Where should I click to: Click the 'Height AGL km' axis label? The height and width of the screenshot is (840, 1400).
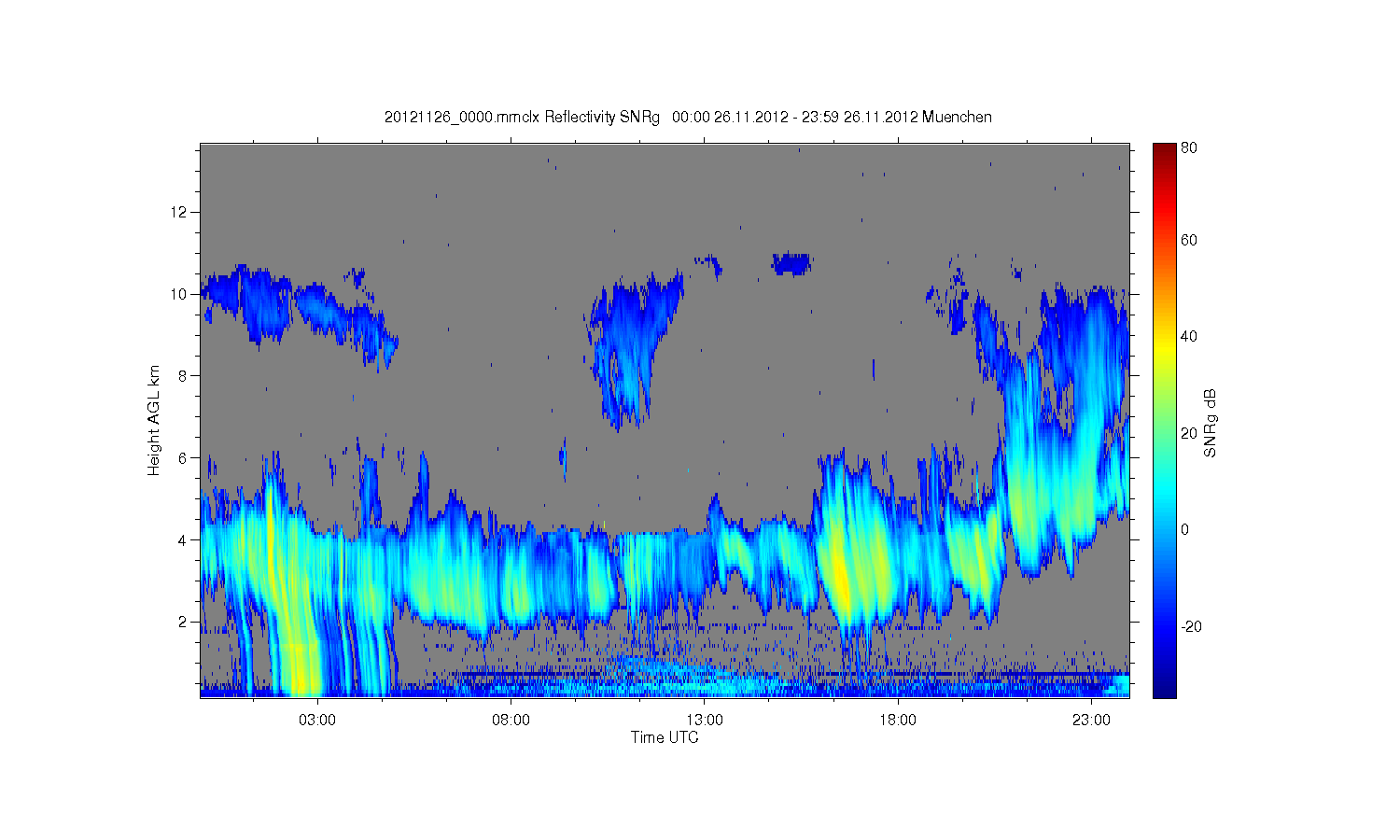153,420
